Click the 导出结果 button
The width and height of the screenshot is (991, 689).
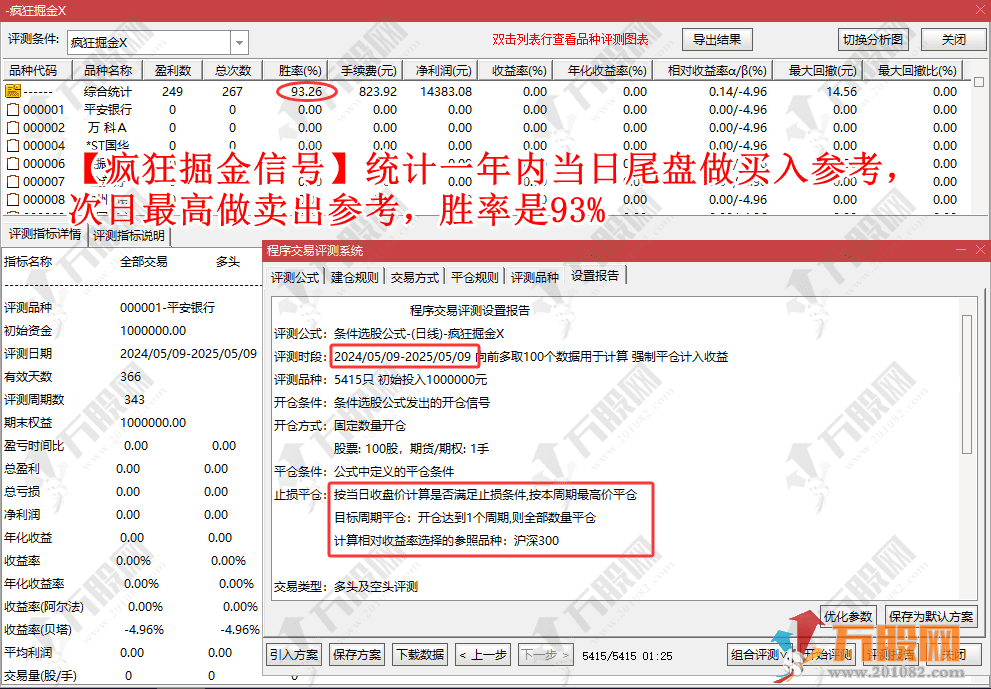point(718,39)
